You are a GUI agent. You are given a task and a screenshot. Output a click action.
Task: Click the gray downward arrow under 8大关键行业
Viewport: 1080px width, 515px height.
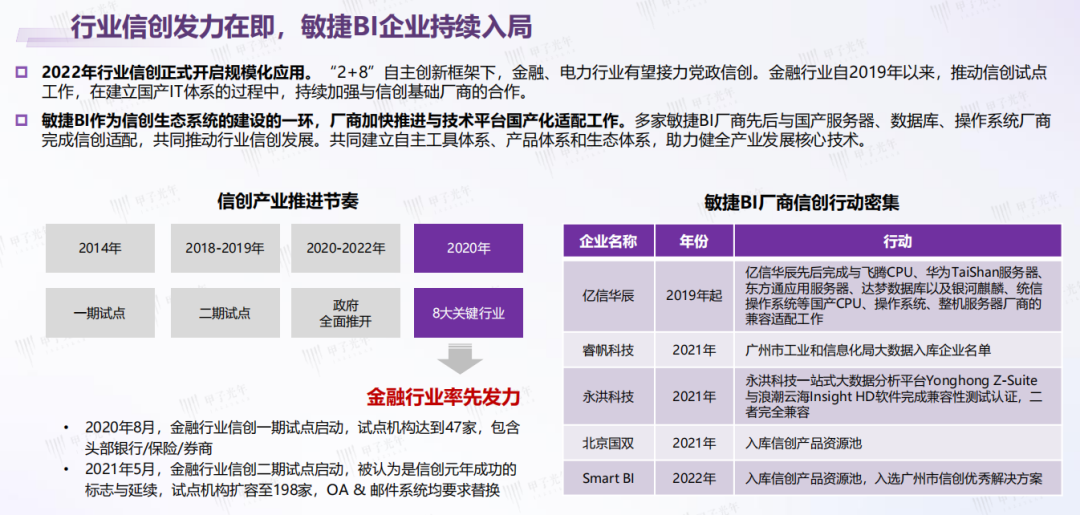[460, 360]
